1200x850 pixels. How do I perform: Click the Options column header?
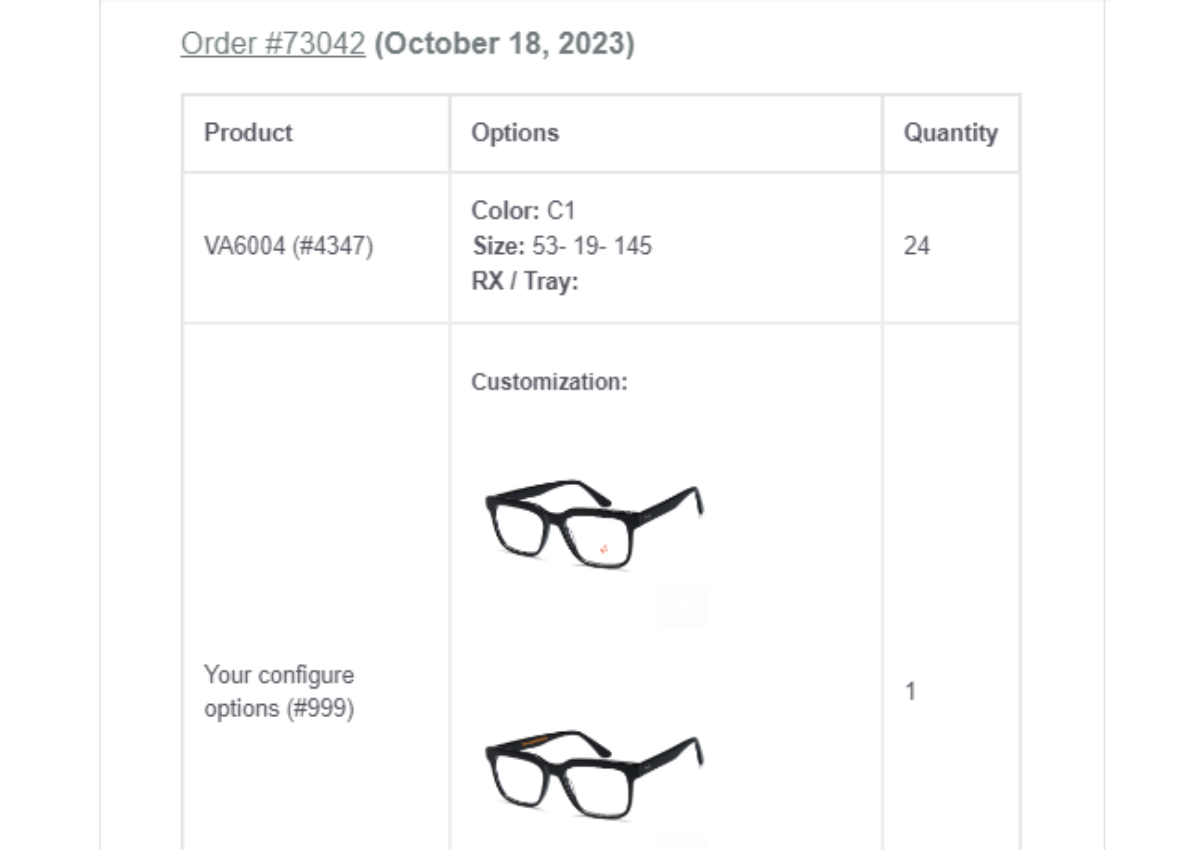(515, 133)
